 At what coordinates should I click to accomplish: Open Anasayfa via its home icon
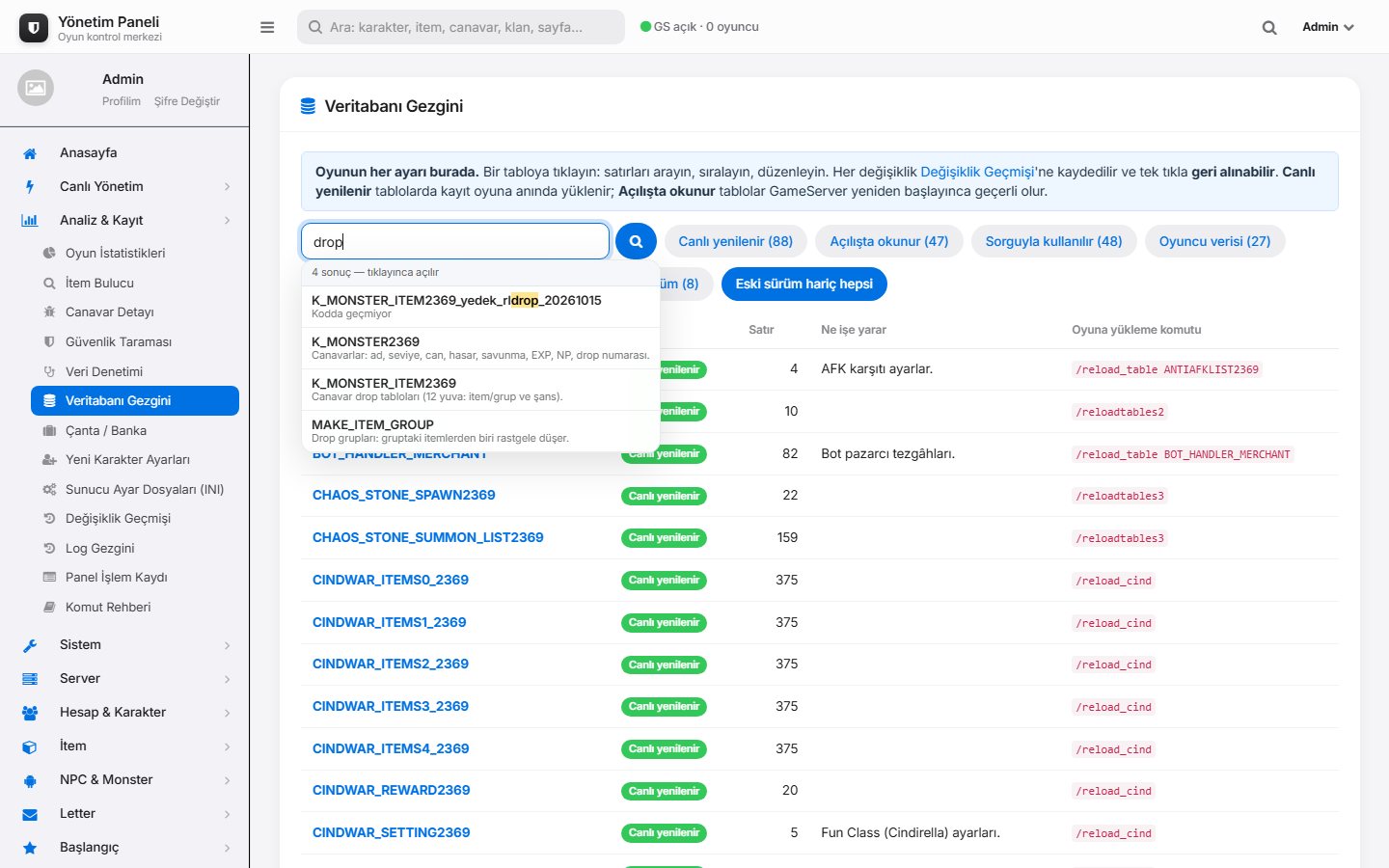[x=30, y=153]
